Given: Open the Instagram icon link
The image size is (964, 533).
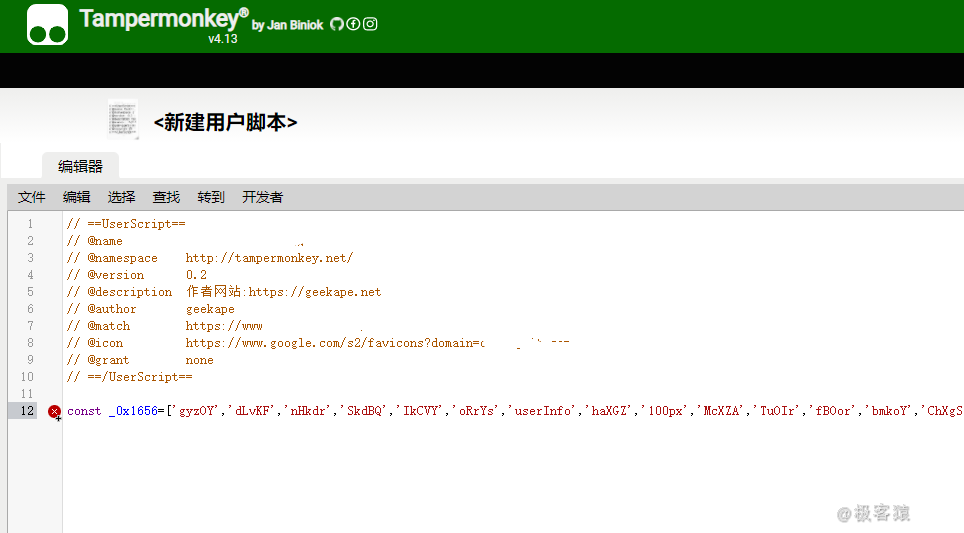Looking at the screenshot, I should 370,24.
